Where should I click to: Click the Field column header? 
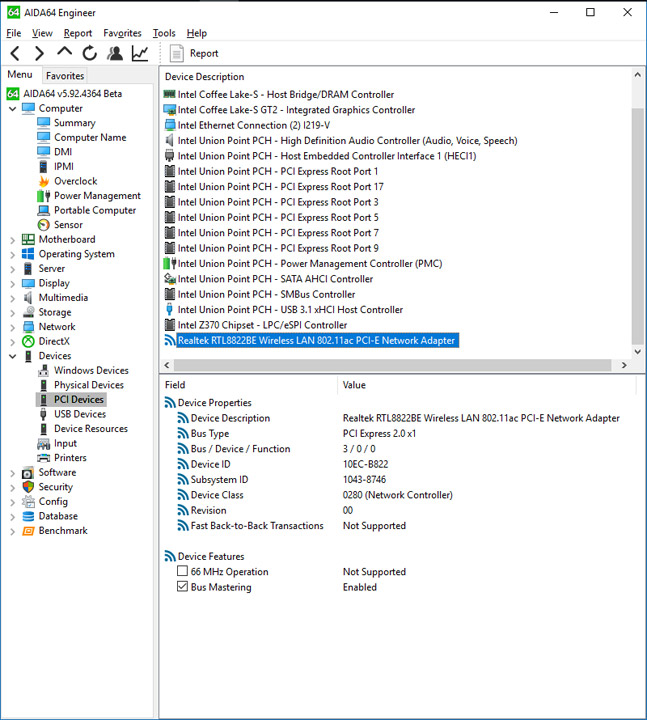click(175, 385)
